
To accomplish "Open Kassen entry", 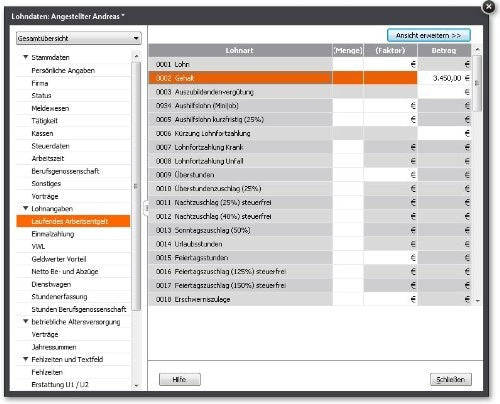I will pyautogui.click(x=73, y=133).
